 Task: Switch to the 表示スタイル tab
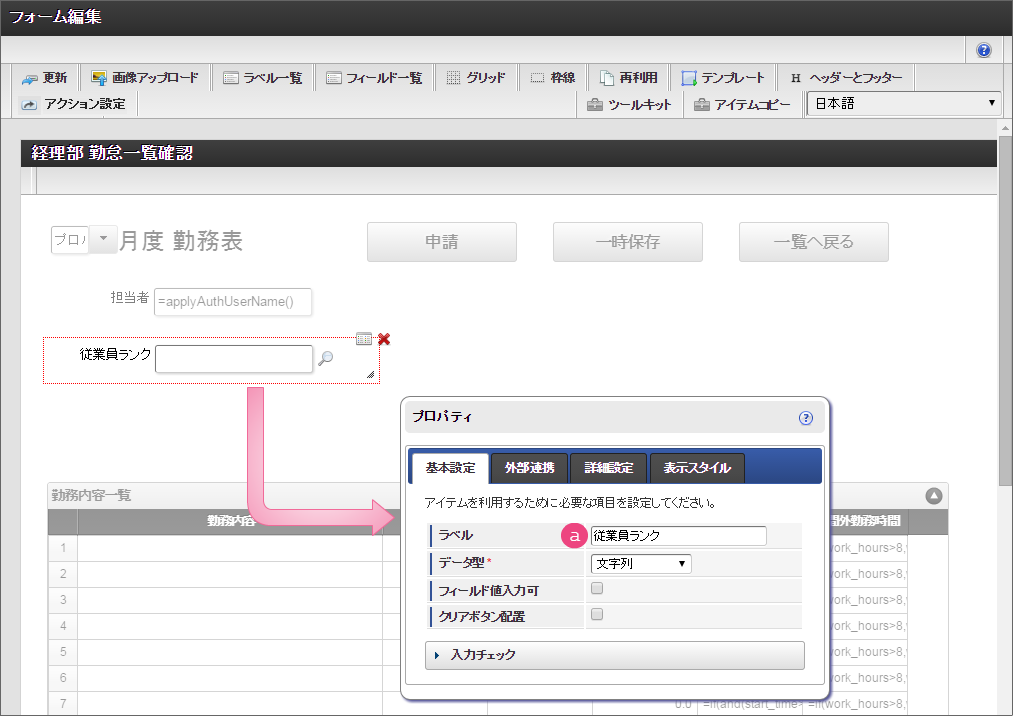(x=697, y=468)
